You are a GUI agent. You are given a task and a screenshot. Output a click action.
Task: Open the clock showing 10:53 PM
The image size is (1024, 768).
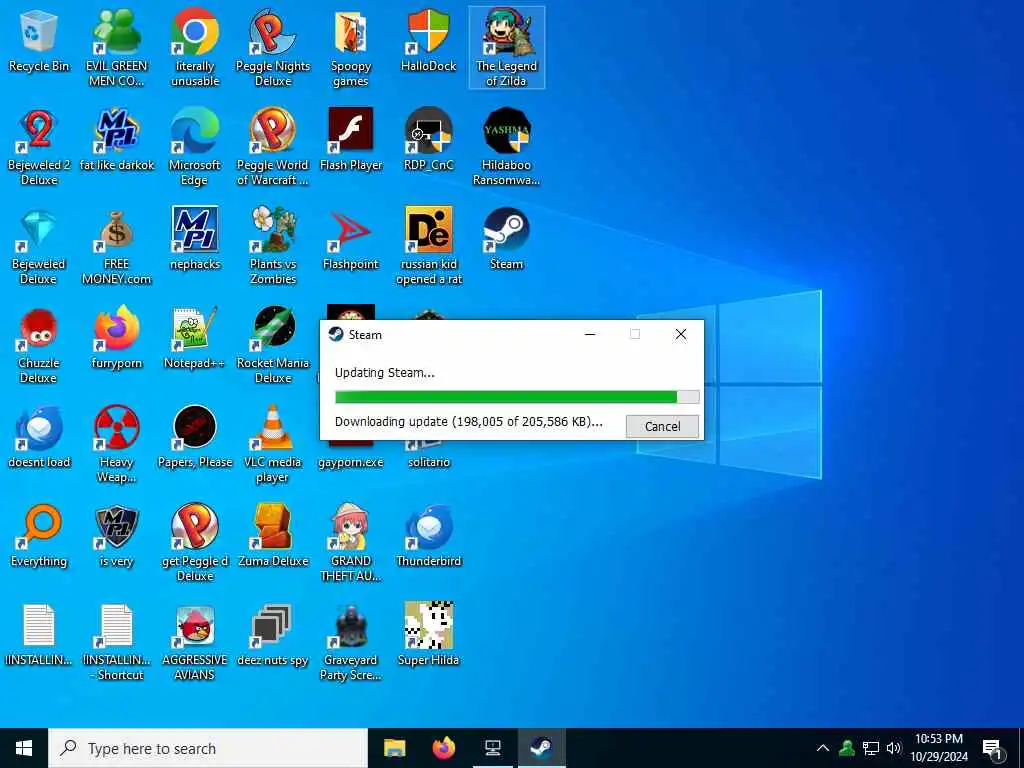tap(939, 748)
